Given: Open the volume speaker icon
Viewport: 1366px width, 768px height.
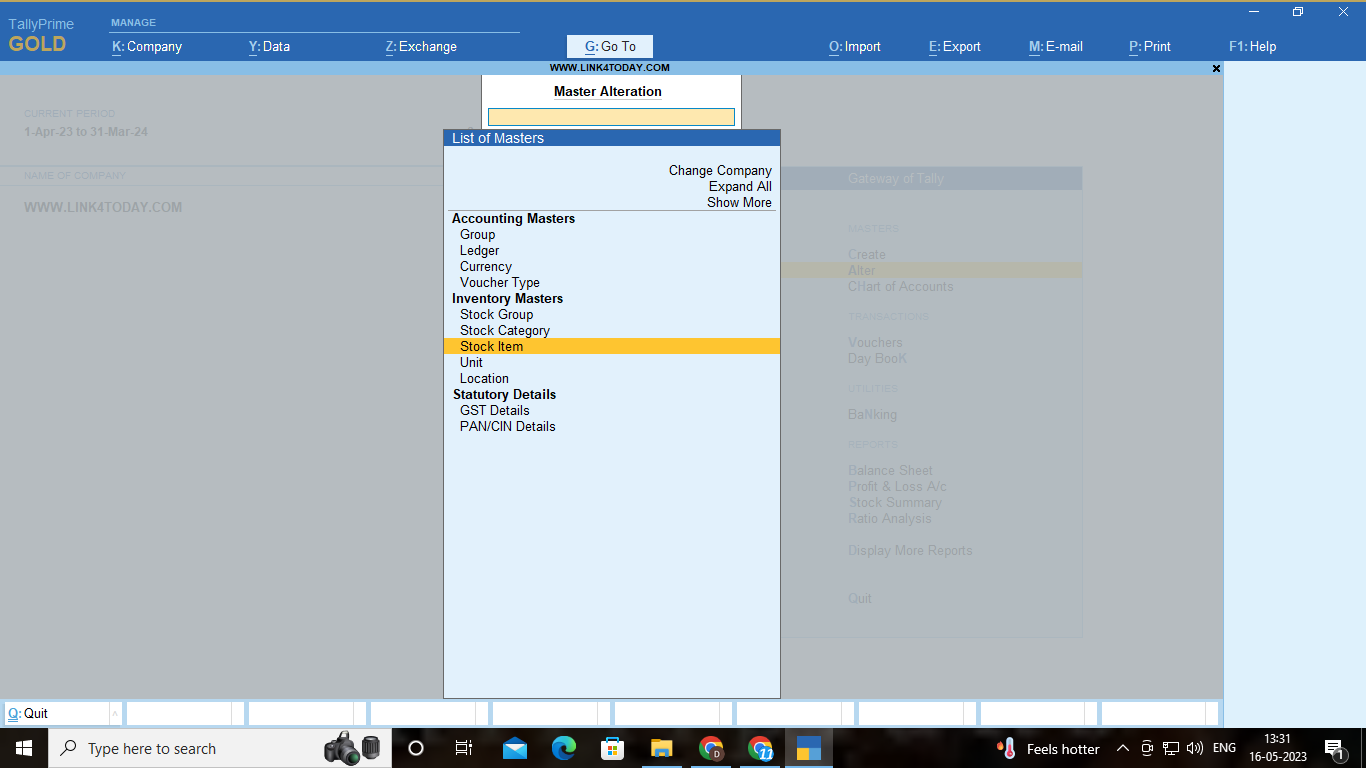Looking at the screenshot, I should [x=1194, y=748].
